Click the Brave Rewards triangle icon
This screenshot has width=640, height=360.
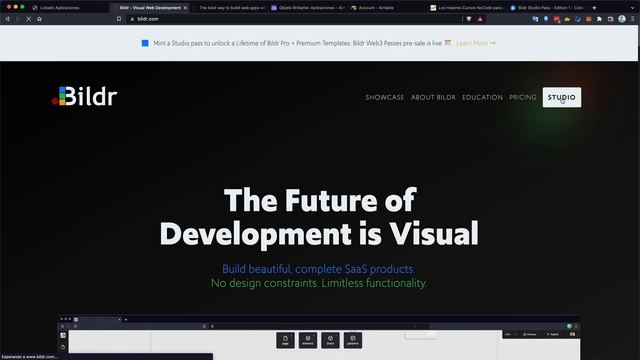tap(480, 19)
